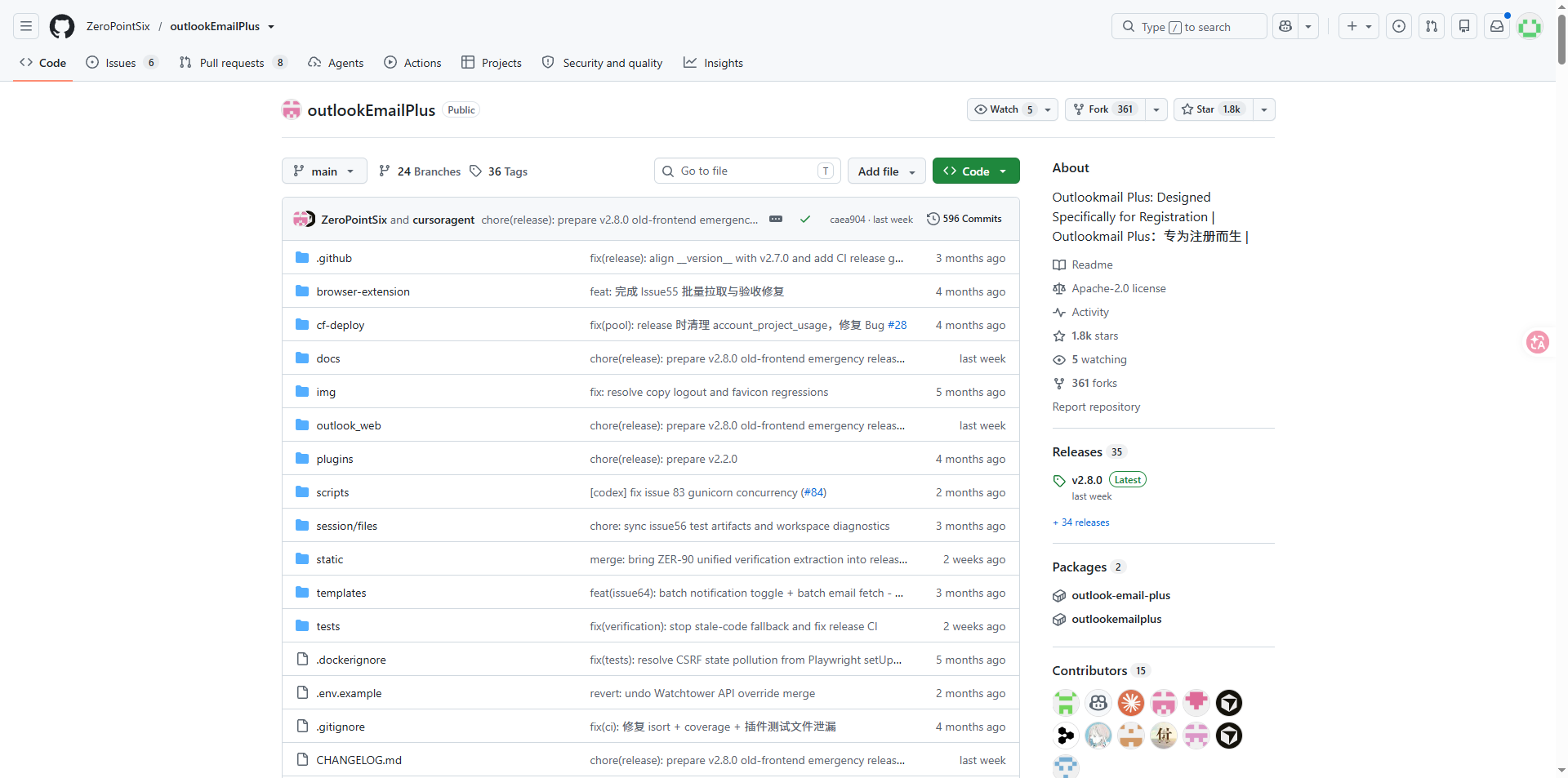Show the + 34 releases link
Image resolution: width=1568 pixels, height=778 pixels.
(x=1081, y=522)
